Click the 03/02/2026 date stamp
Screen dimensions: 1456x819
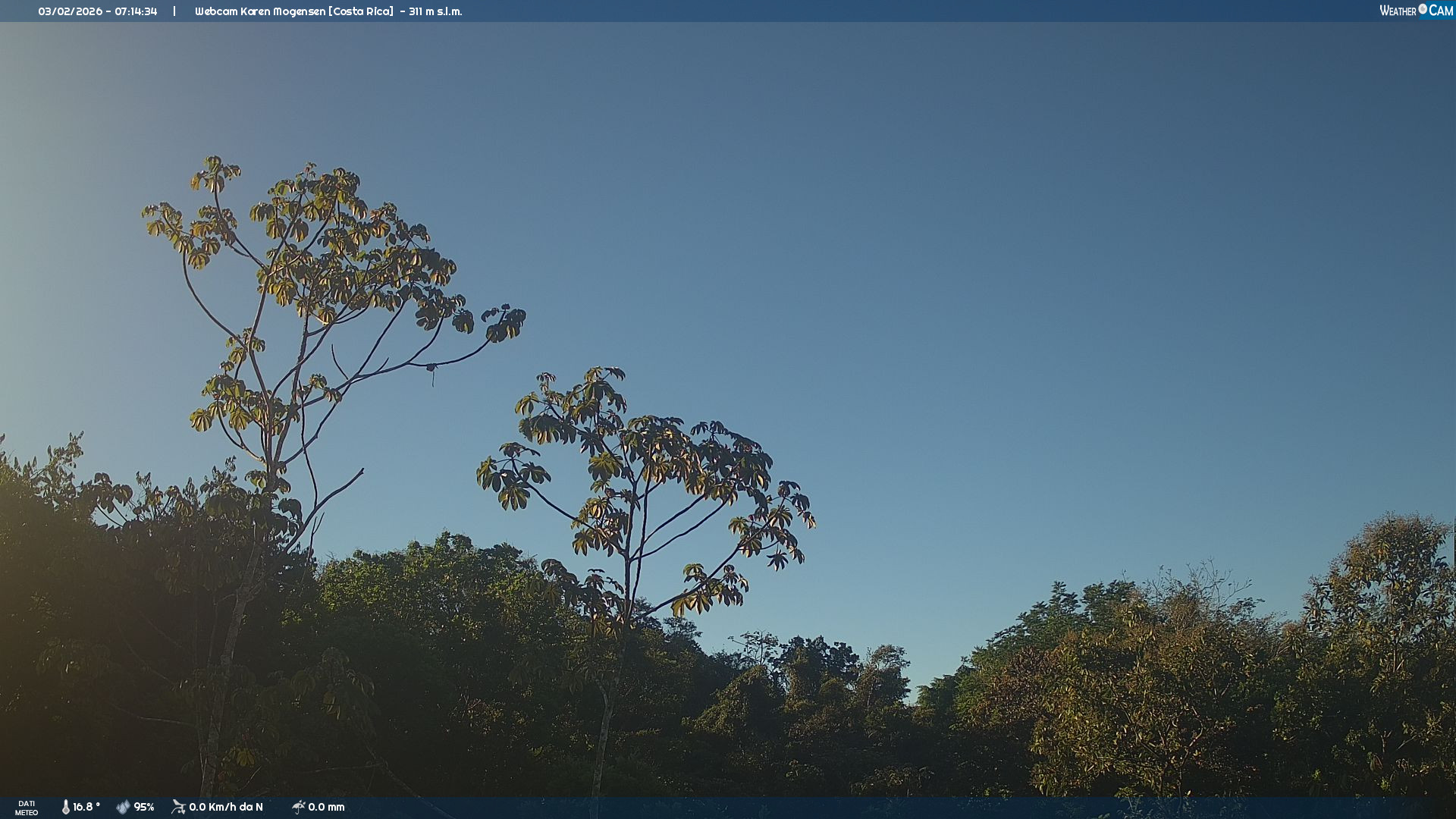pyautogui.click(x=70, y=11)
